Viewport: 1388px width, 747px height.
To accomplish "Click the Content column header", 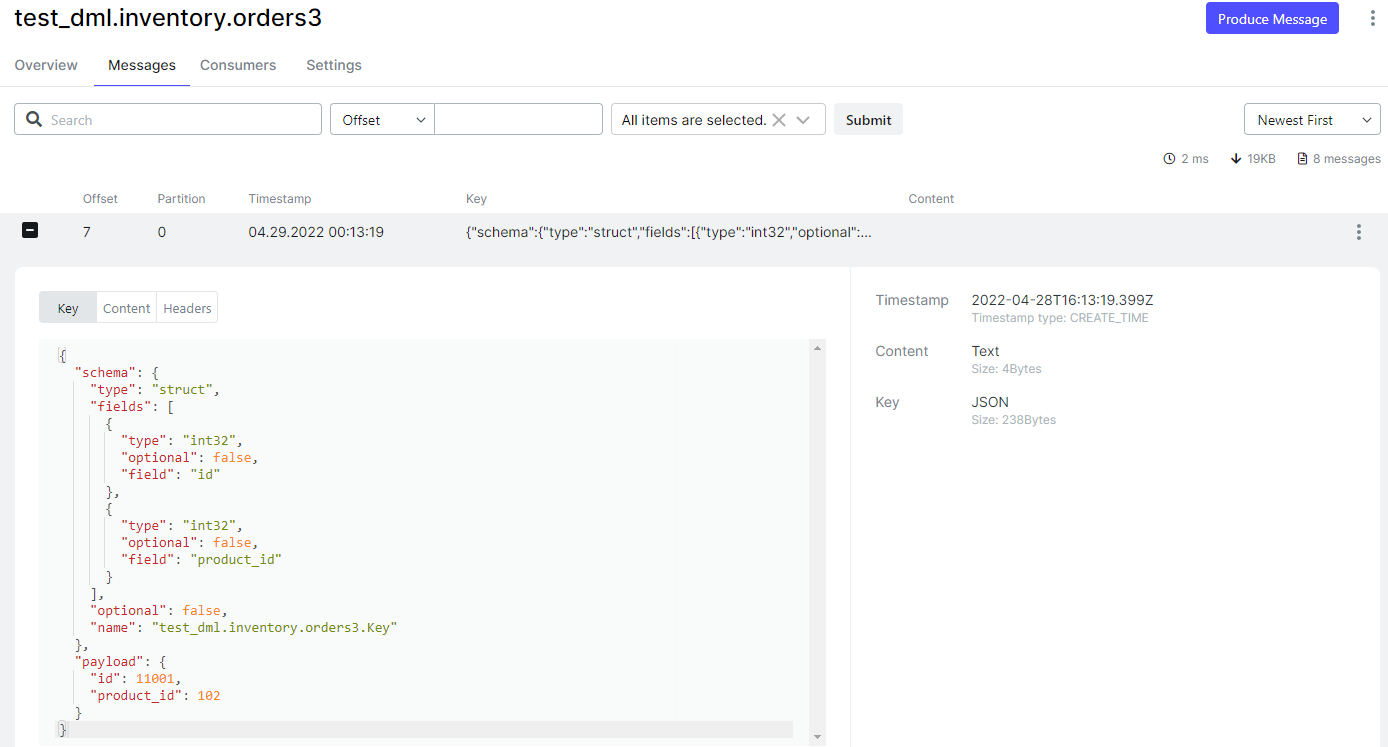I will 931,199.
